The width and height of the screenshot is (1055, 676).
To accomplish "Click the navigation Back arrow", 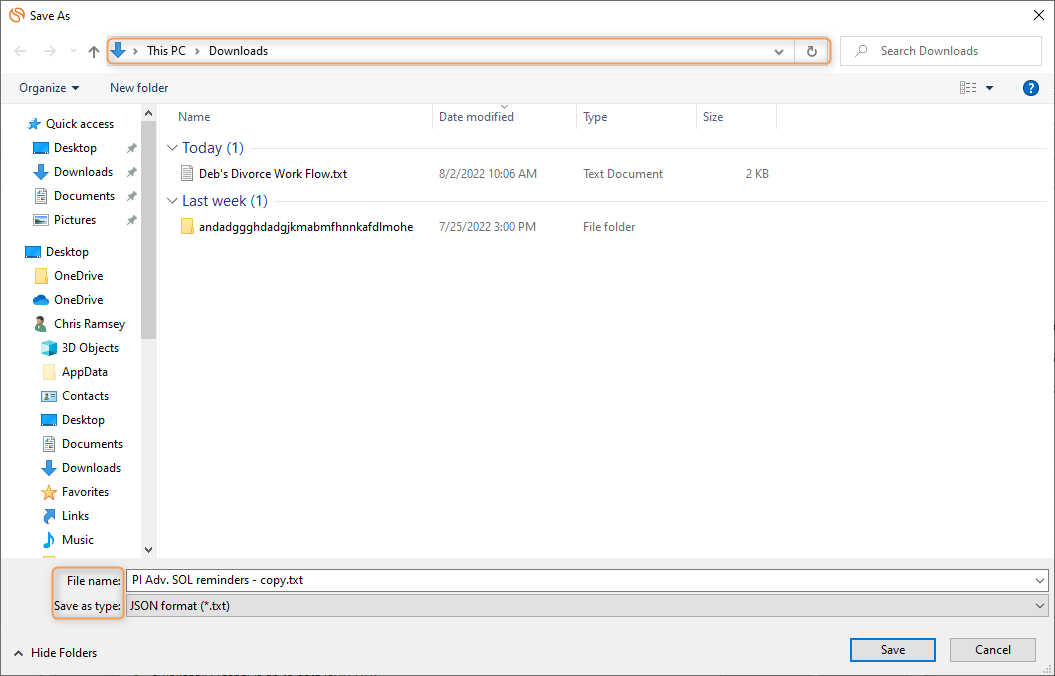I will (20, 50).
